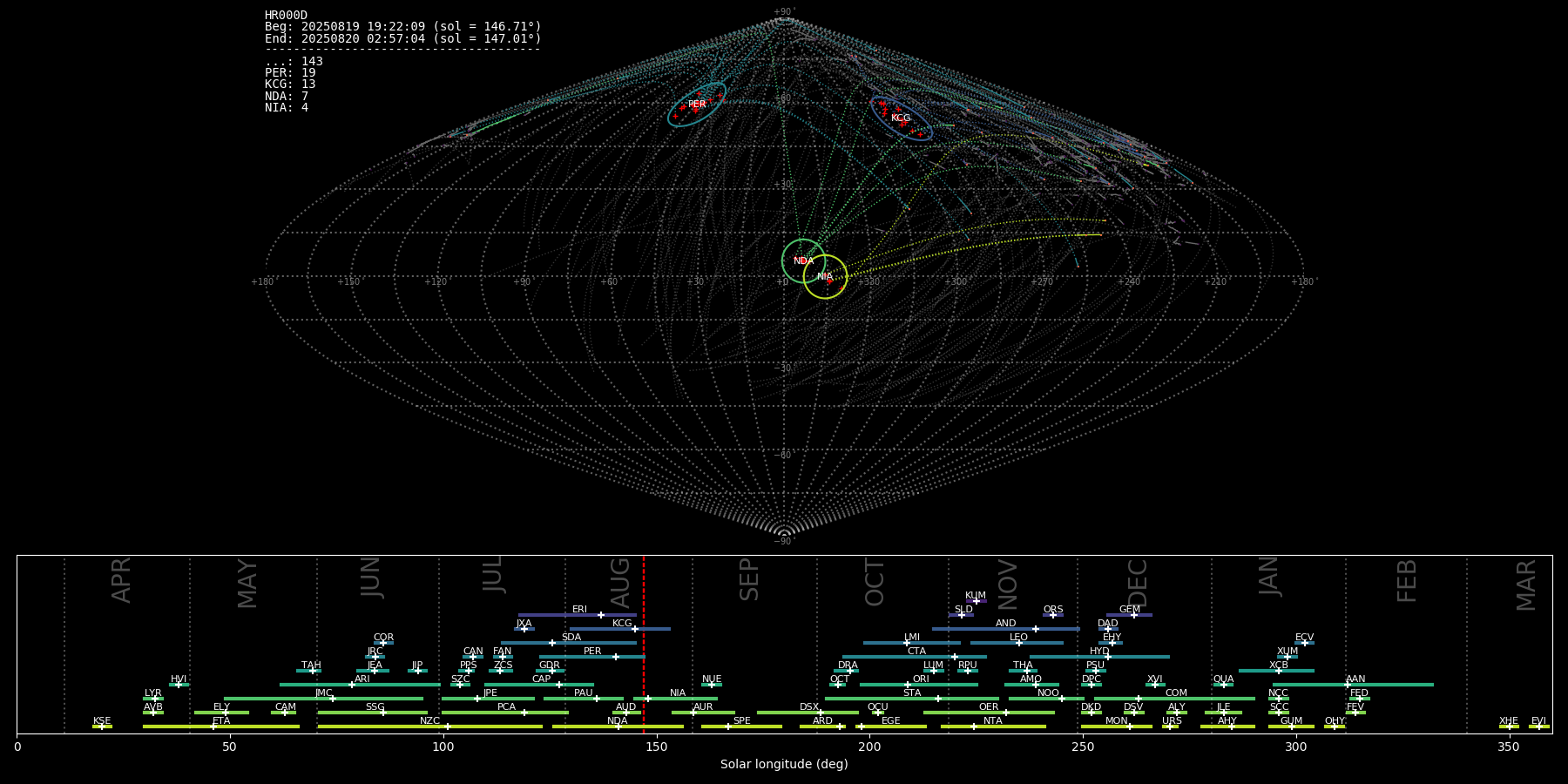1568x784 pixels.
Task: Click the +330 longitude label on map equator
Action: [x=868, y=281]
